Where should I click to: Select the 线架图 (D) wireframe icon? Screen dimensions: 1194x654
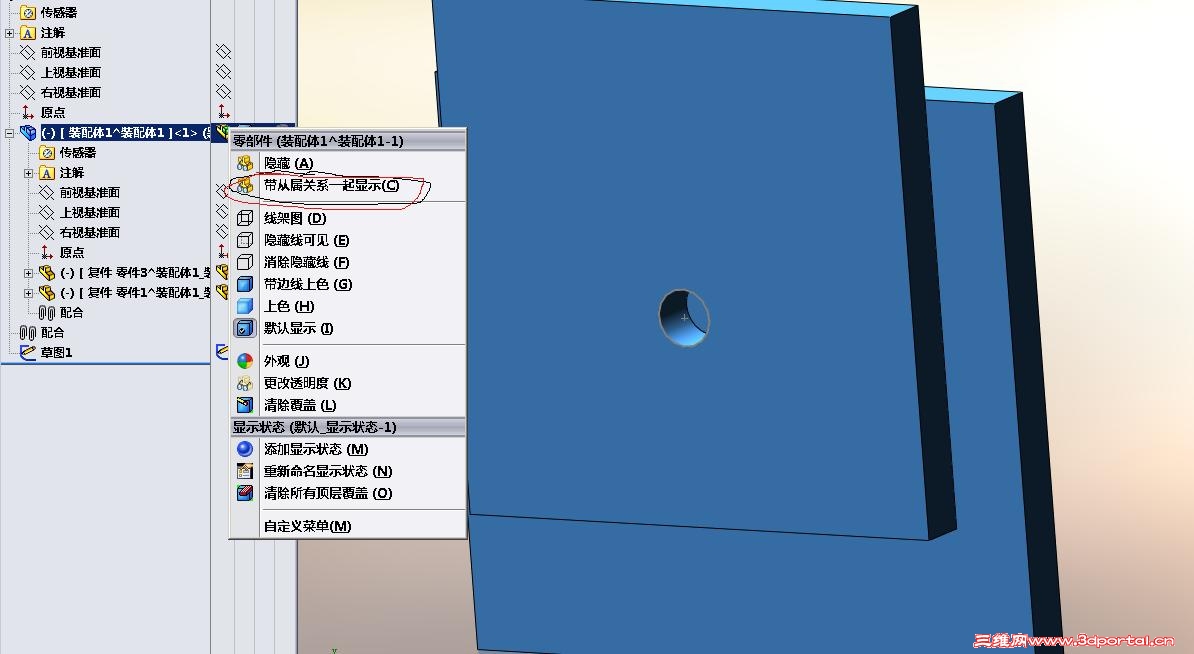pos(244,218)
